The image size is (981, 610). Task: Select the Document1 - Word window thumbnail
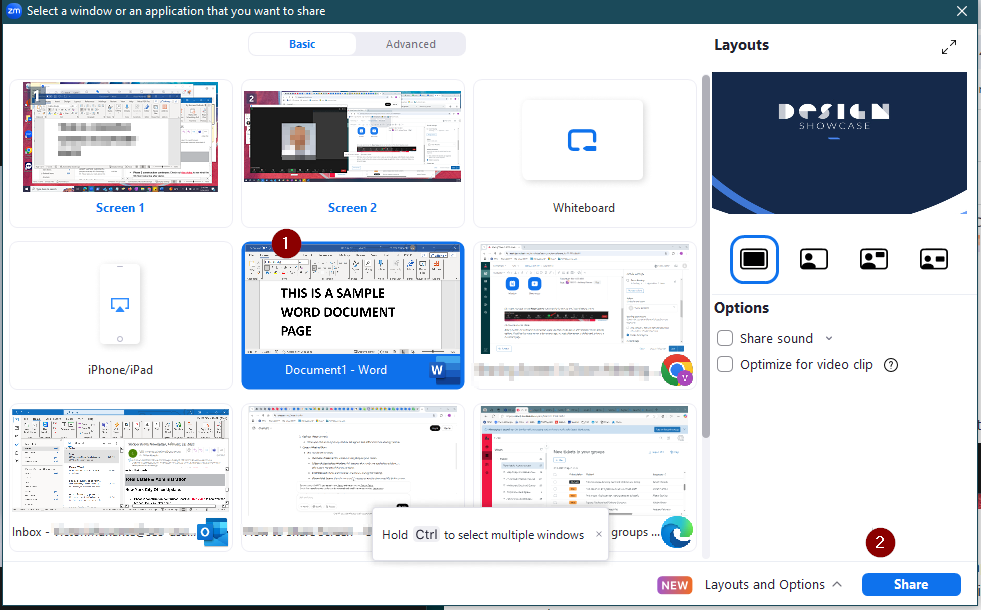pyautogui.click(x=352, y=315)
